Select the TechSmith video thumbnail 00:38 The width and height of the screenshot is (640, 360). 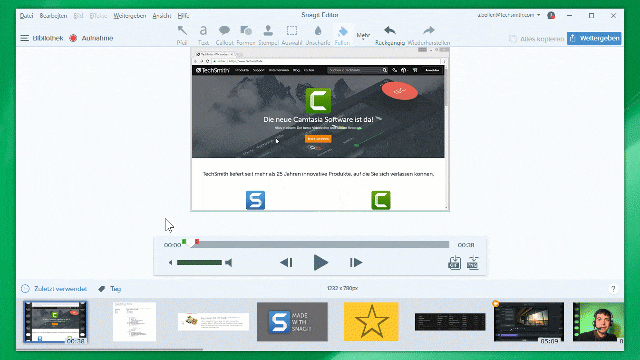coord(55,322)
